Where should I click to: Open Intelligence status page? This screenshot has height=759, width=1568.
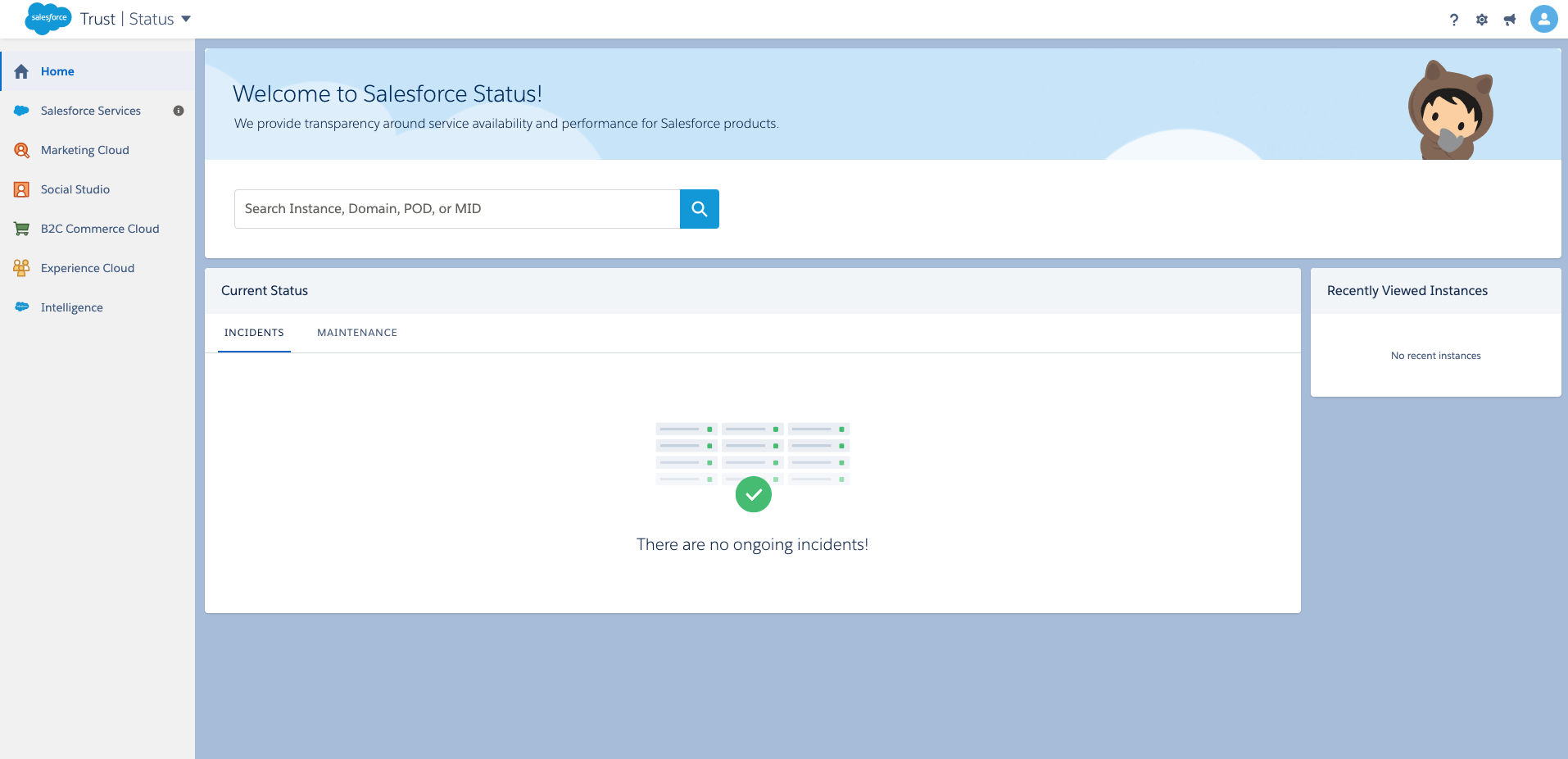(x=72, y=307)
